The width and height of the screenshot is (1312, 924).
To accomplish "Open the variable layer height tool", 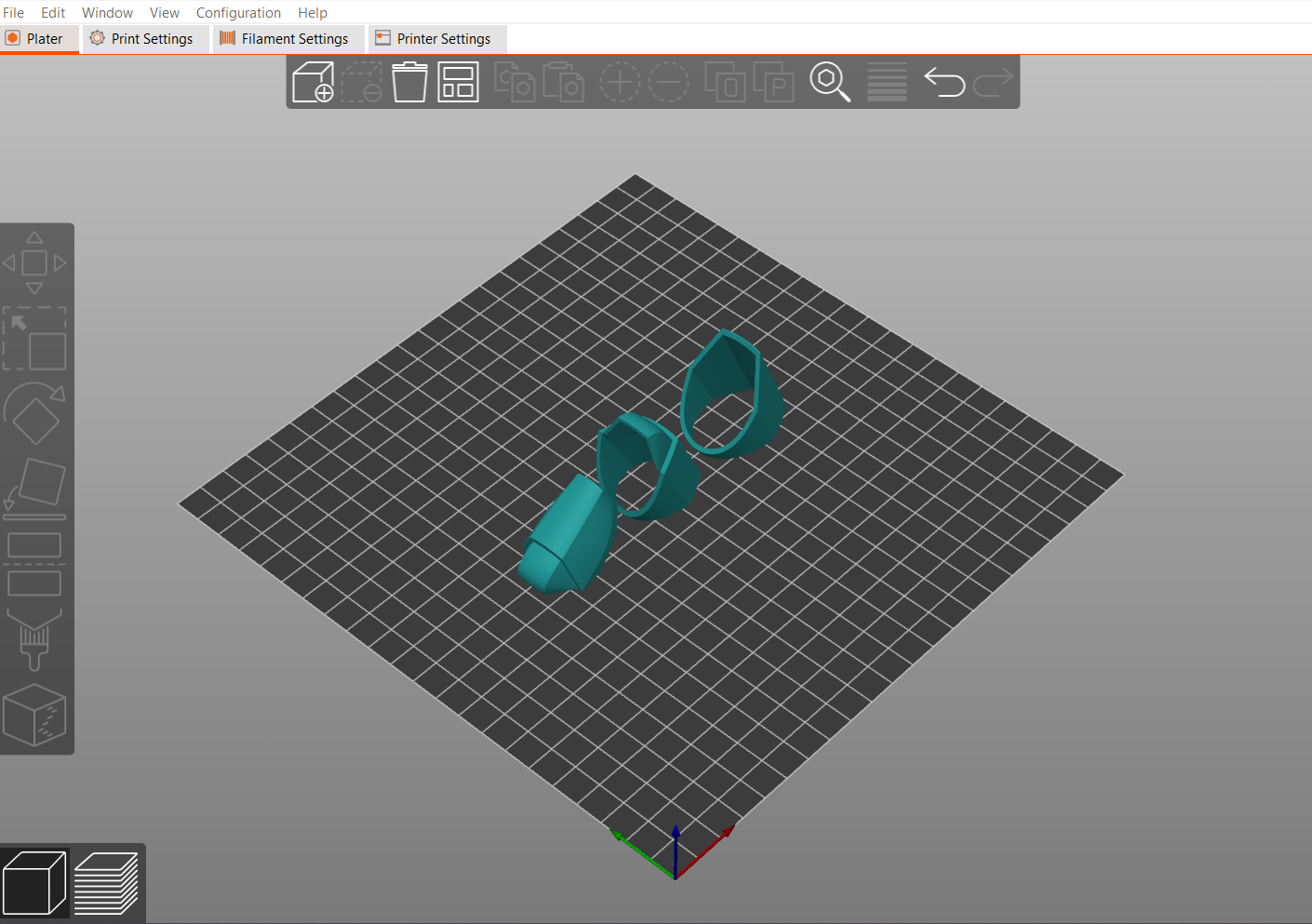I will (x=886, y=82).
